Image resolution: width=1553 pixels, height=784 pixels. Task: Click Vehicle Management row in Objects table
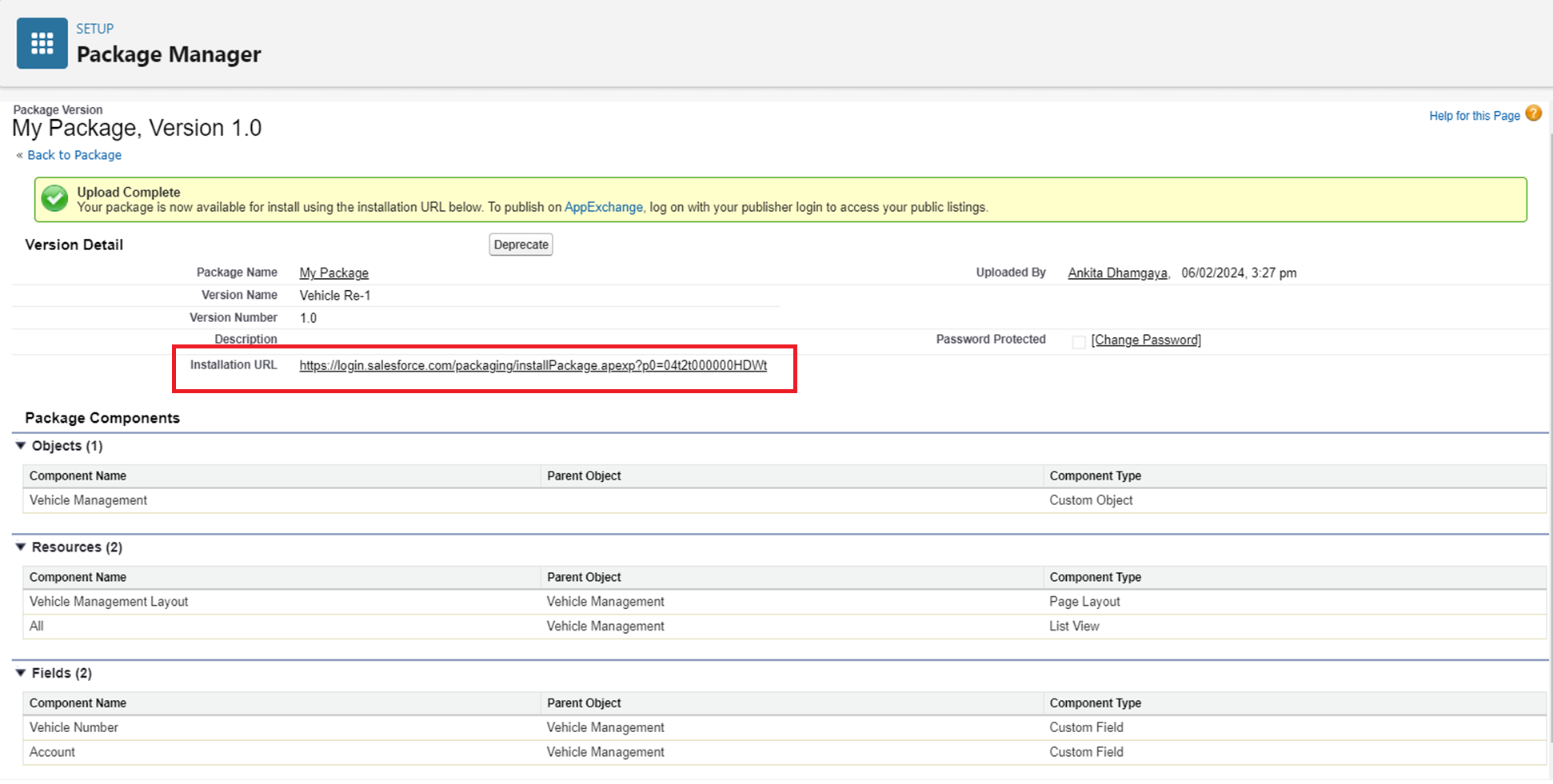[89, 500]
